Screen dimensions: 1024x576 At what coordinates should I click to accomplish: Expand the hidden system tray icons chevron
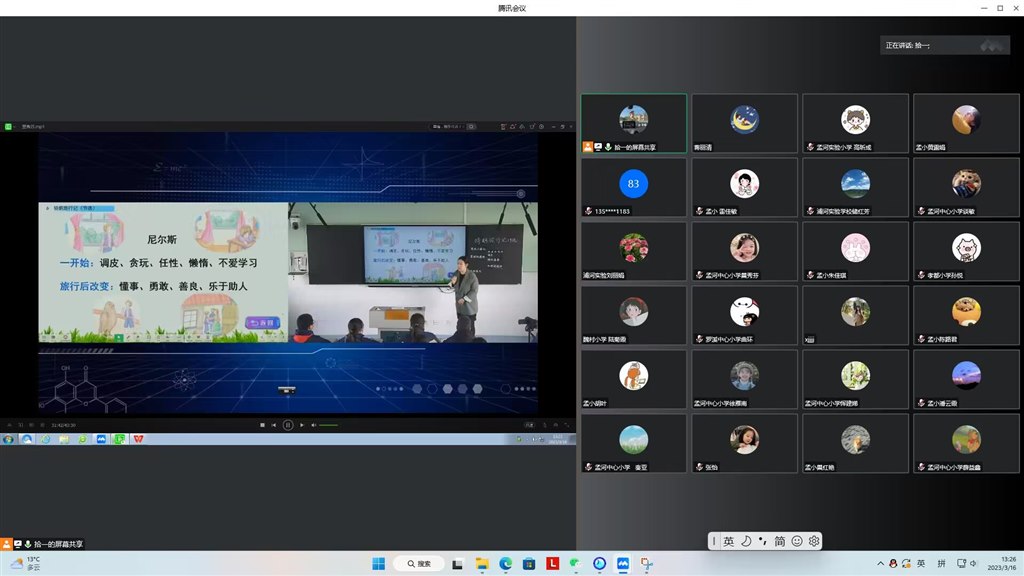tap(879, 564)
